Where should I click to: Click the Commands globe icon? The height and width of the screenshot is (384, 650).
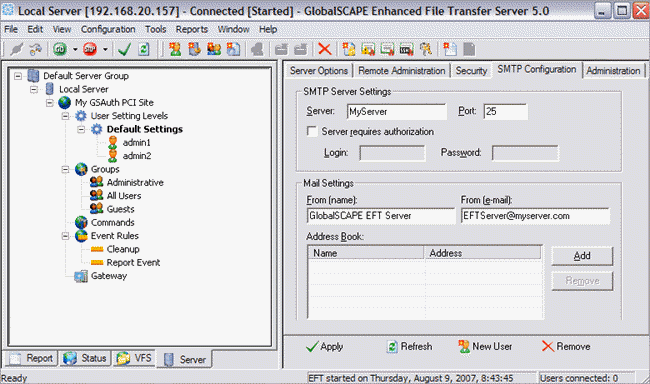[x=81, y=222]
